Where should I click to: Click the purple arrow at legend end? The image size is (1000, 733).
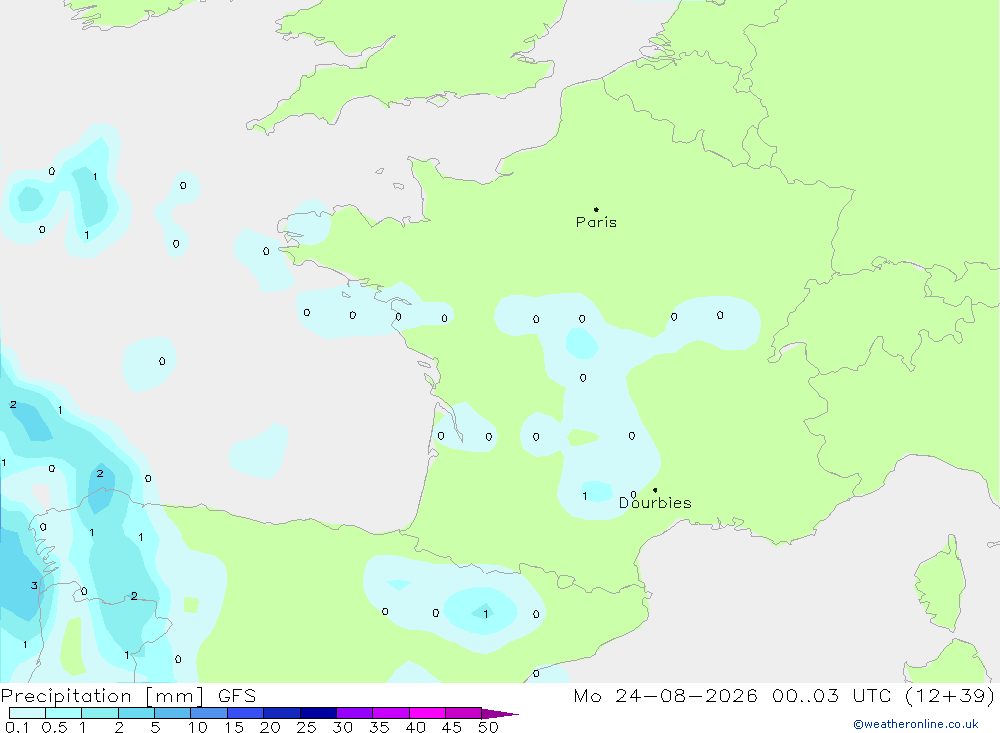pos(499,714)
